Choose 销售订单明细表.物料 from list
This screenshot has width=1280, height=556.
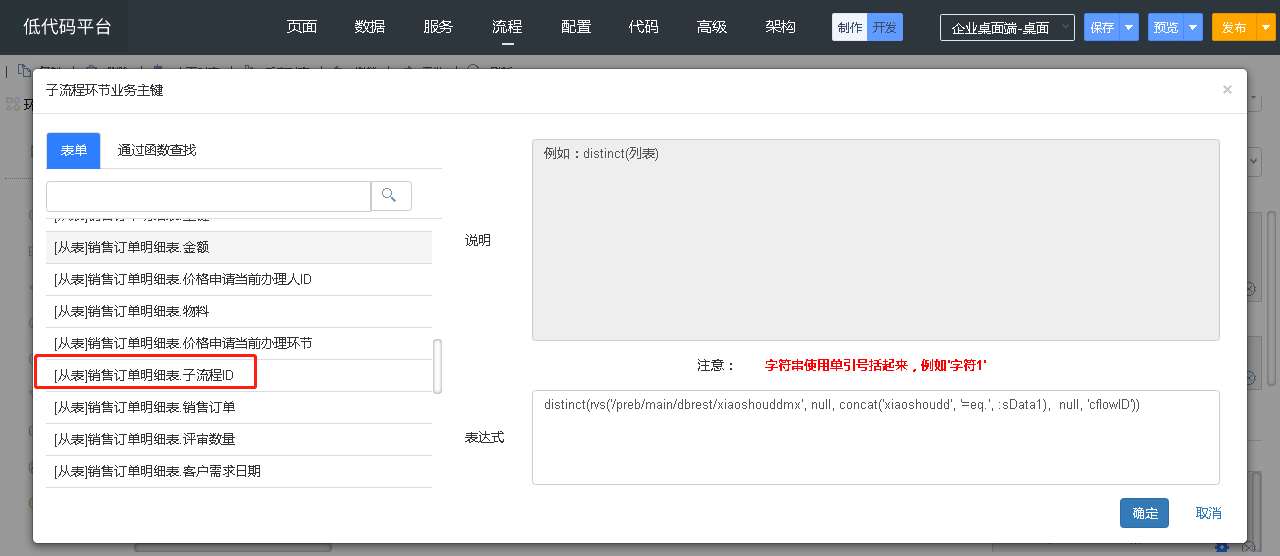coord(131,311)
